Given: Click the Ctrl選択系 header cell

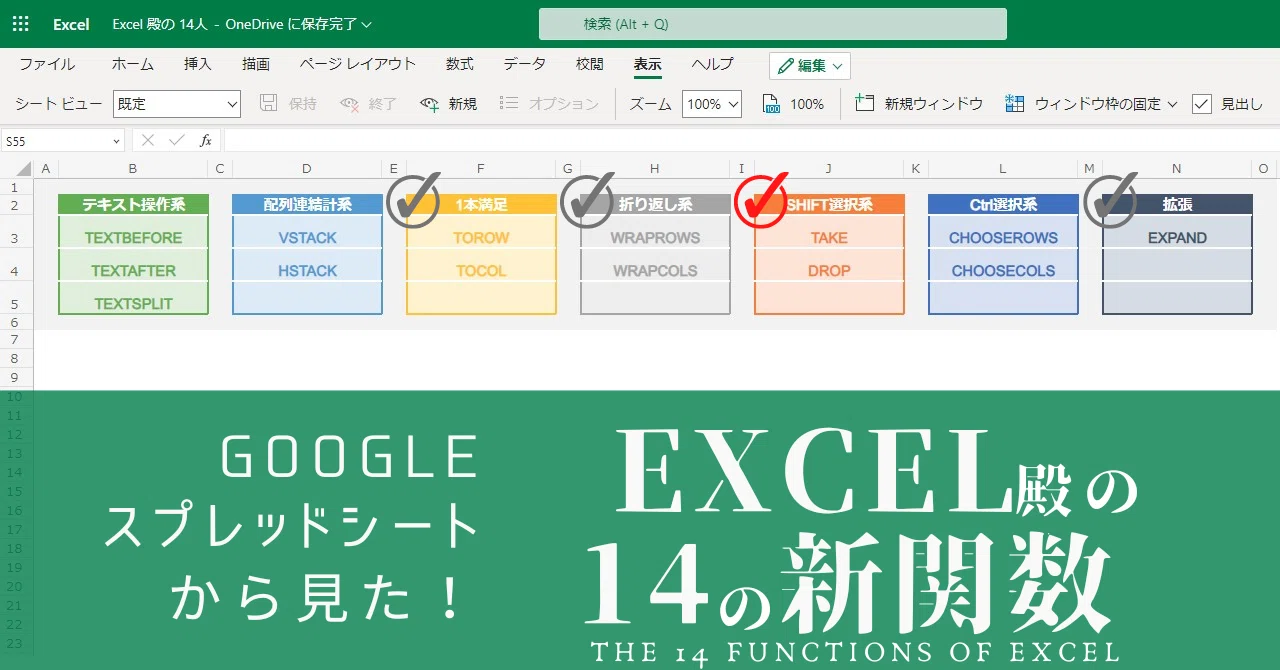Looking at the screenshot, I should pyautogui.click(x=1003, y=204).
